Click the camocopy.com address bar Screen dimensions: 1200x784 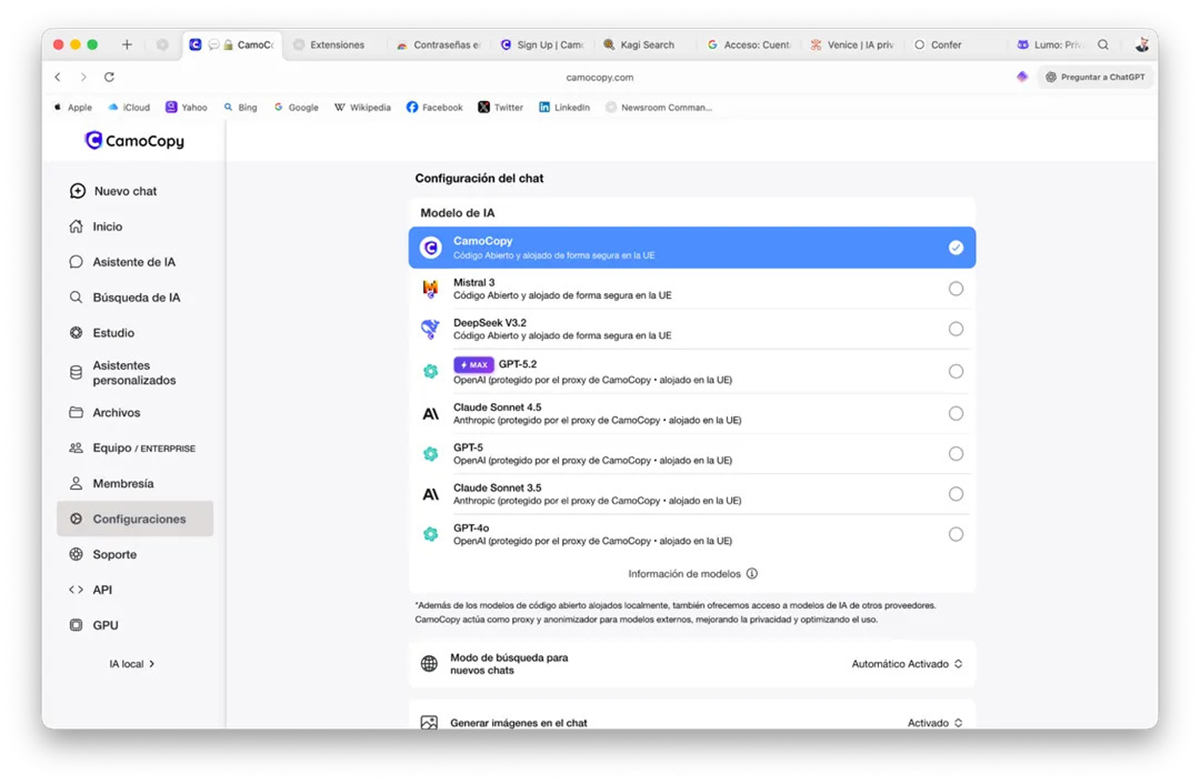[600, 77]
